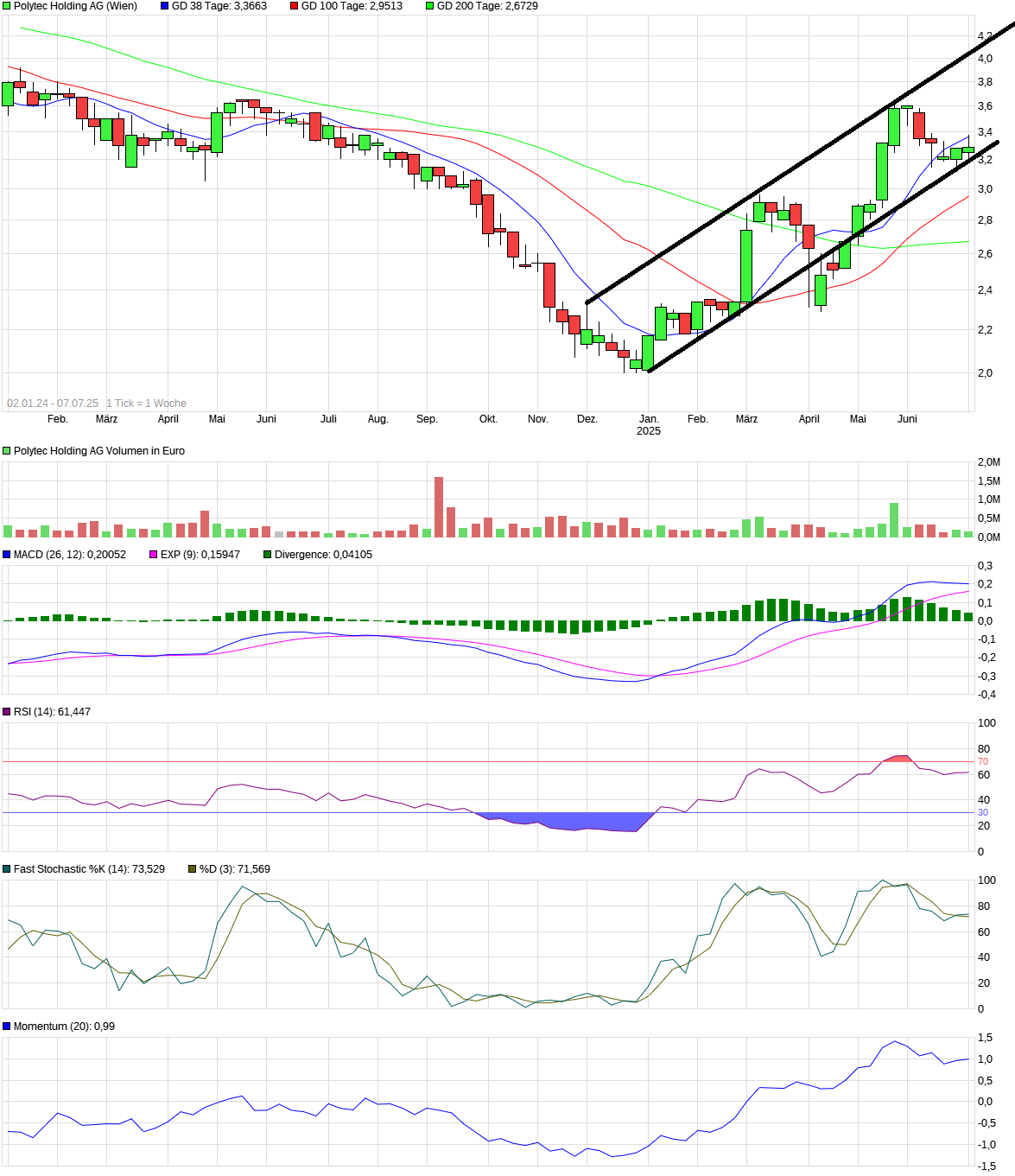Click the 1 Tick = 1 Woche label
The width and height of the screenshot is (1015, 1176).
(x=149, y=403)
